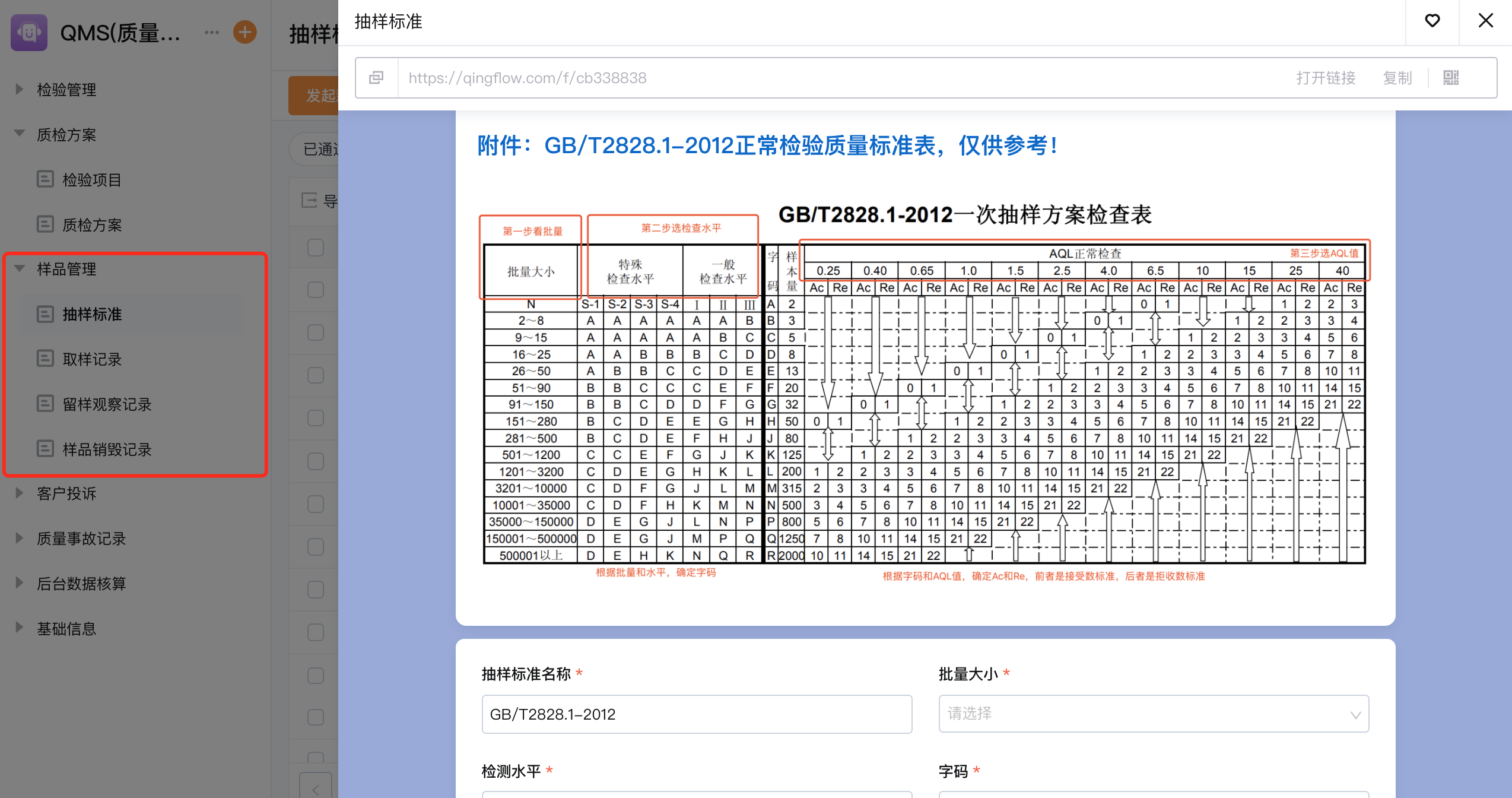Screen dimensions: 1512x798
Task: Click the 已通过 filter pill in background
Action: 314,149
